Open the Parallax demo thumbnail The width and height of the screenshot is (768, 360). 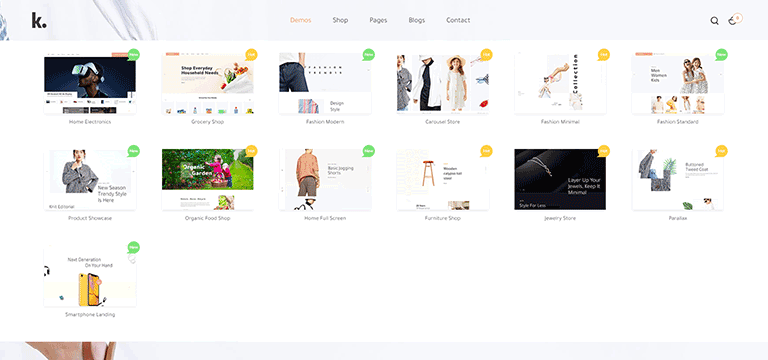(678, 180)
